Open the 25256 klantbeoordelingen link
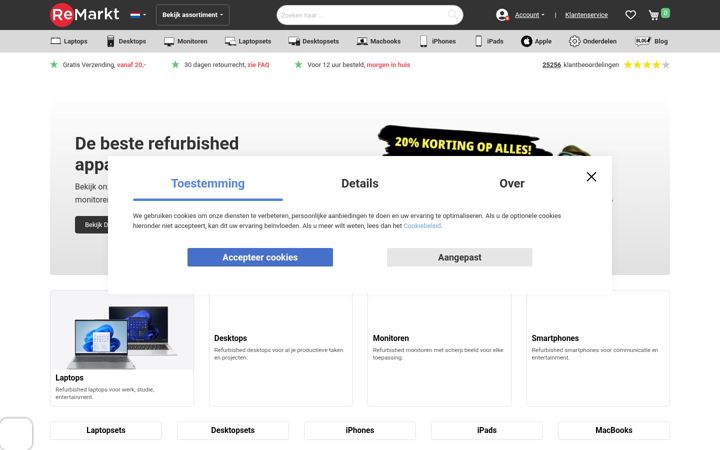This screenshot has width=720, height=450. click(580, 65)
